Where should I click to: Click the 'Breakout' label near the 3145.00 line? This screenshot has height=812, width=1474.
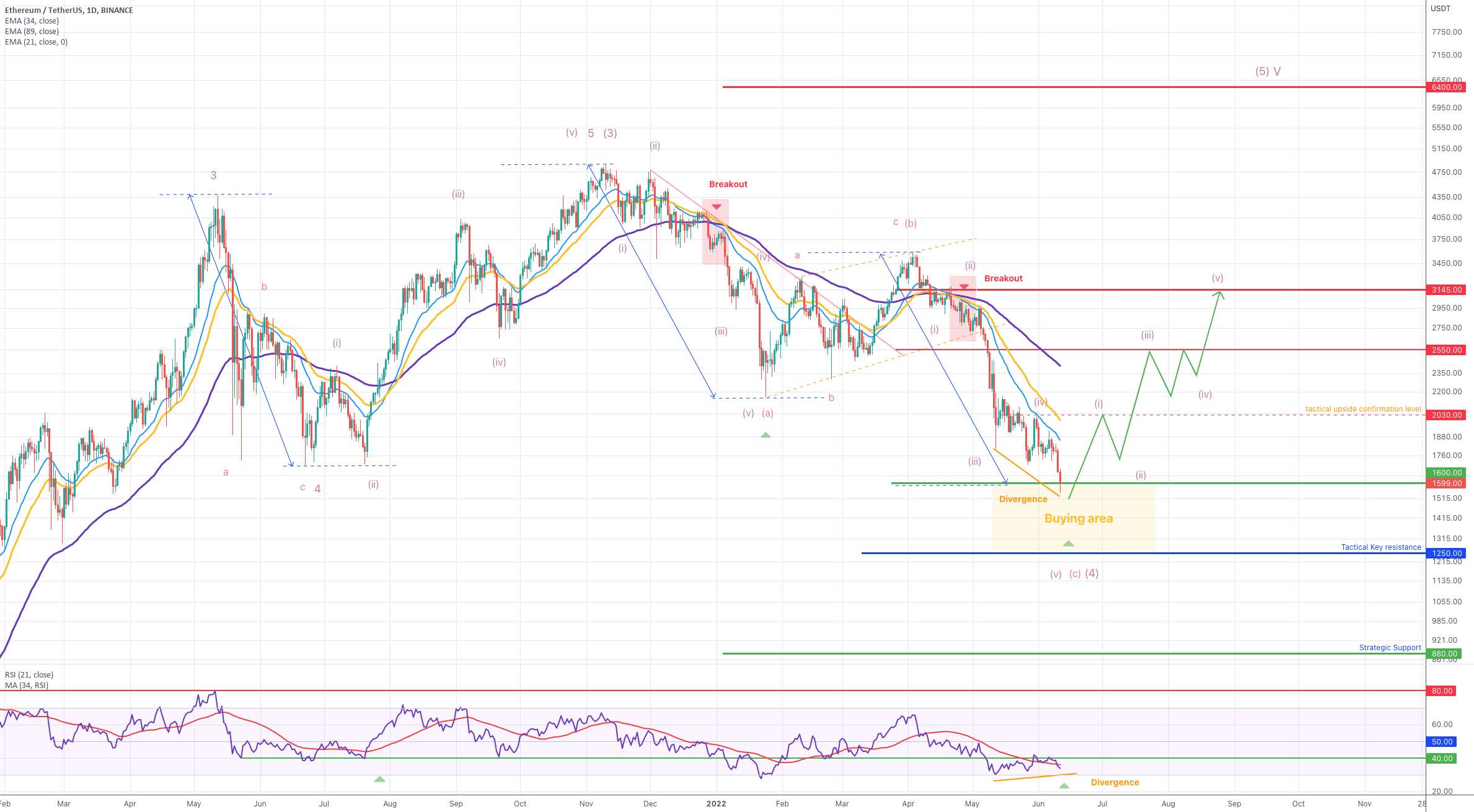click(1004, 278)
